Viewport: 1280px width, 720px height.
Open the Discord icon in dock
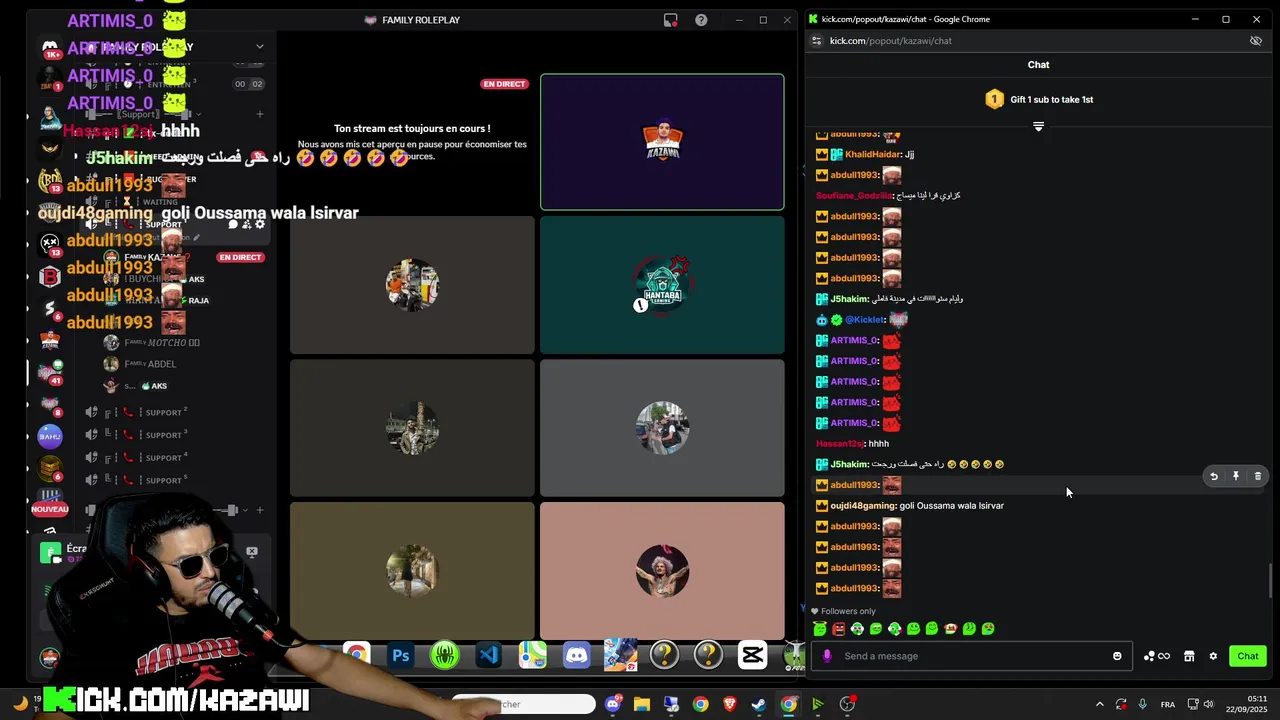tap(577, 656)
